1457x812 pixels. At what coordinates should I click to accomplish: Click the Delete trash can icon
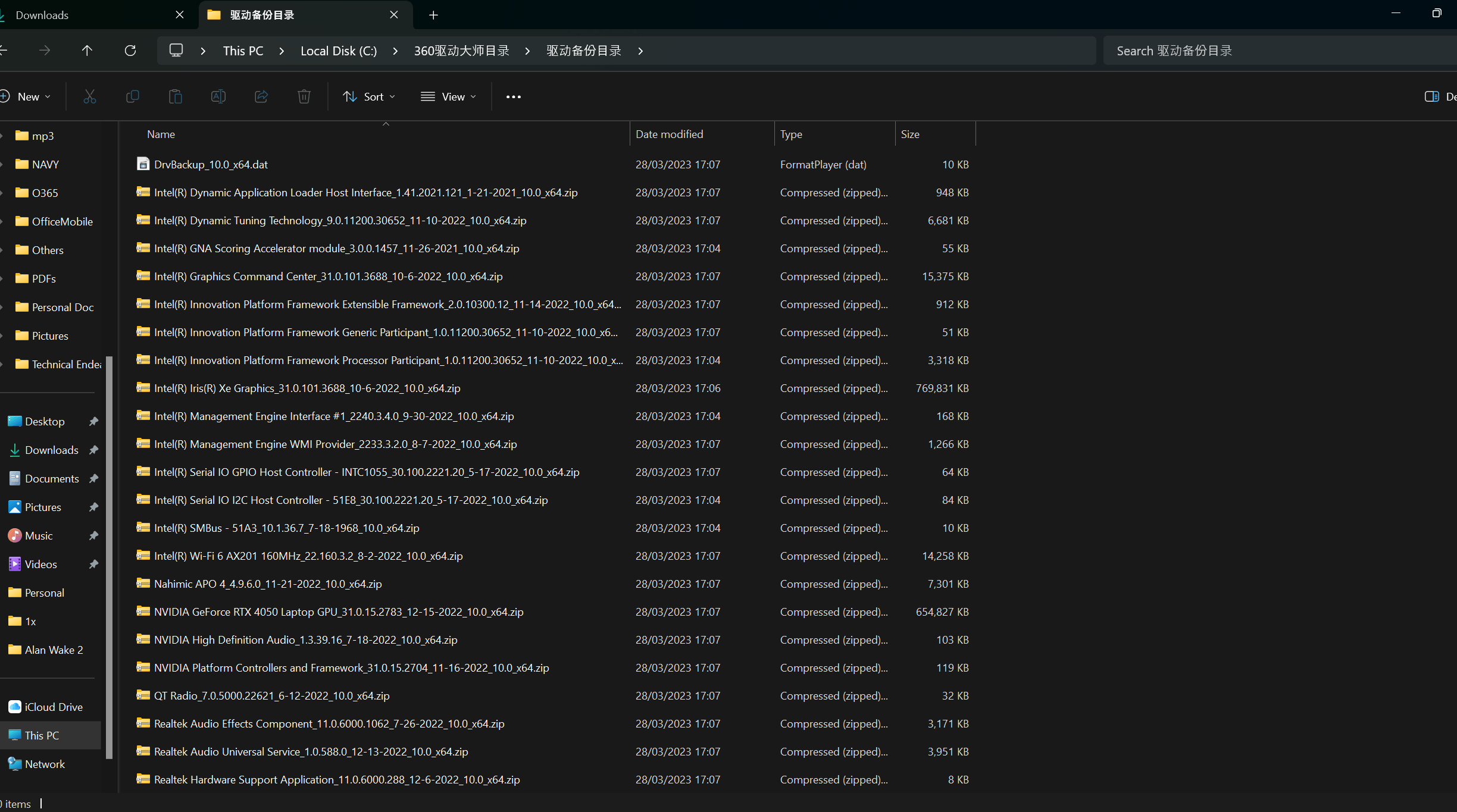click(304, 96)
